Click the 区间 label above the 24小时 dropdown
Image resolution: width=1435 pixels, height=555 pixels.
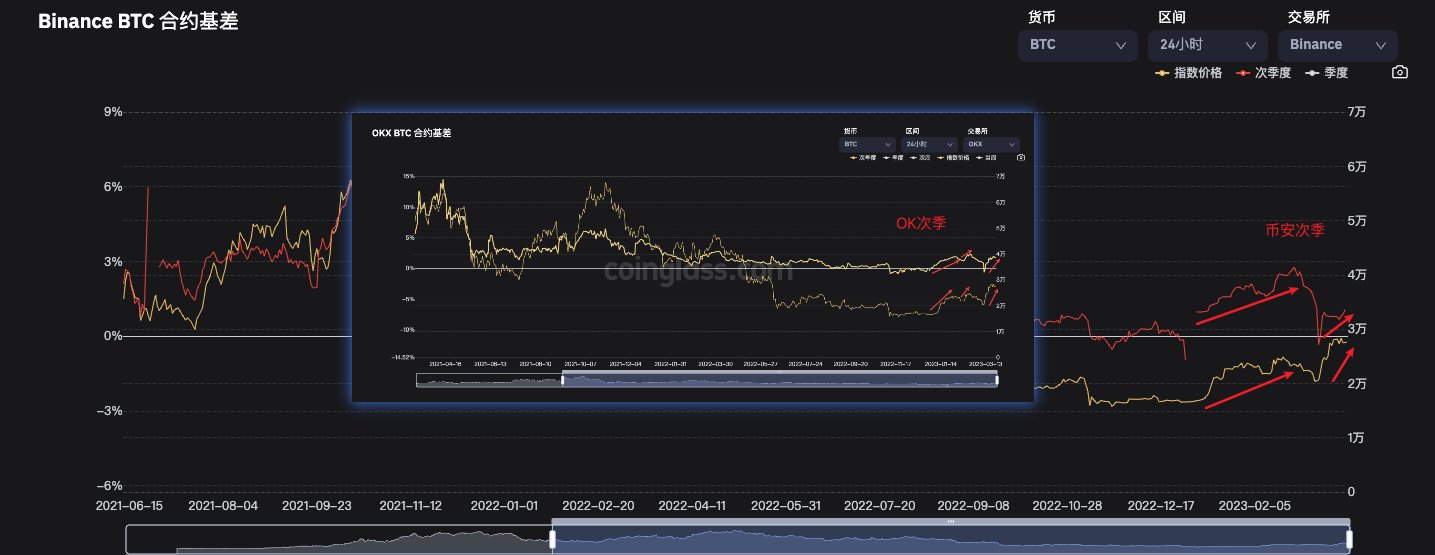pos(1172,16)
